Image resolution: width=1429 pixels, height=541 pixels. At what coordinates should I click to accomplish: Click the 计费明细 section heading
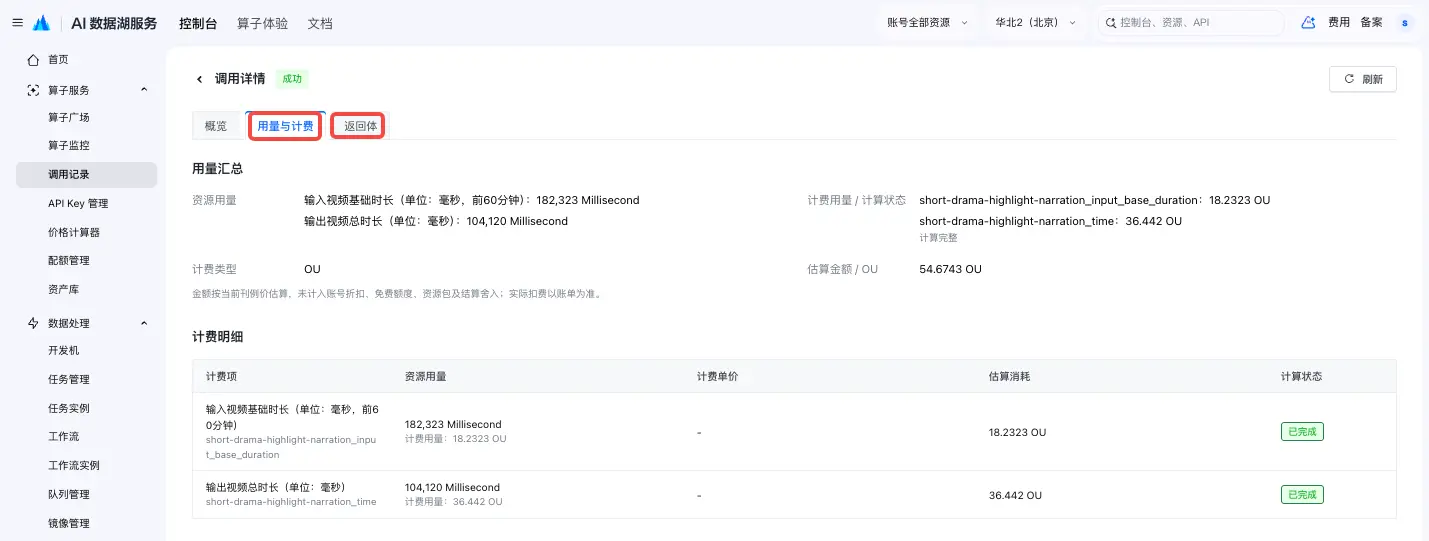217,337
